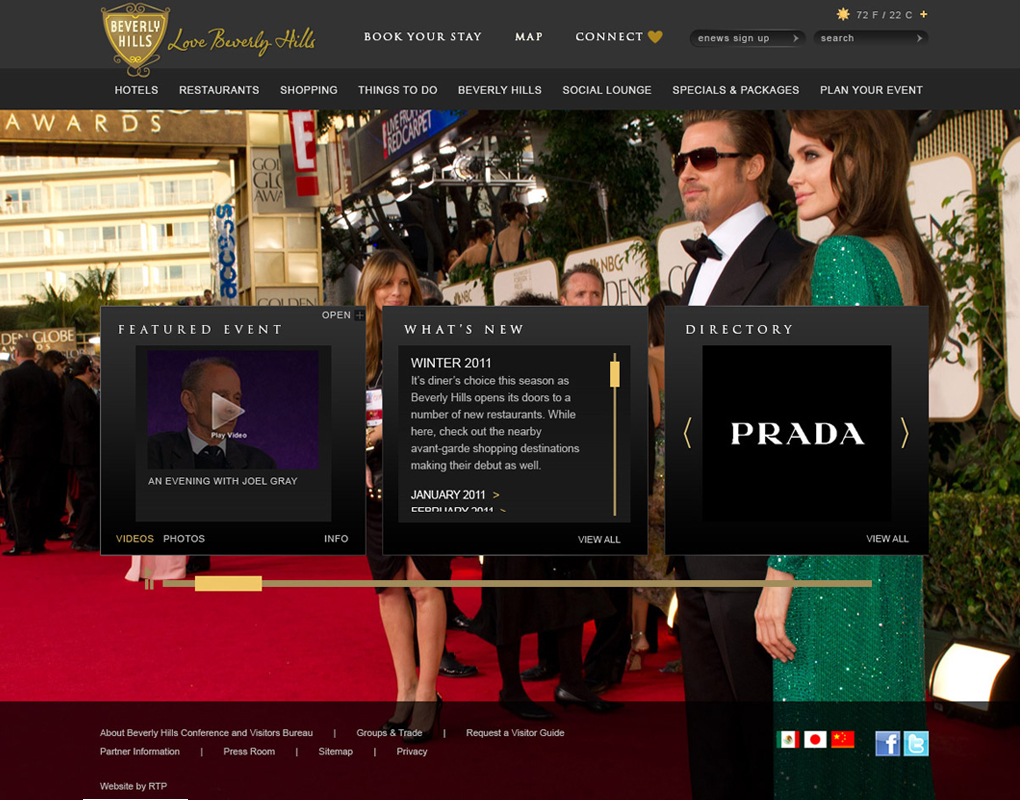Click View All in What's New
This screenshot has height=800, width=1020.
tap(599, 539)
